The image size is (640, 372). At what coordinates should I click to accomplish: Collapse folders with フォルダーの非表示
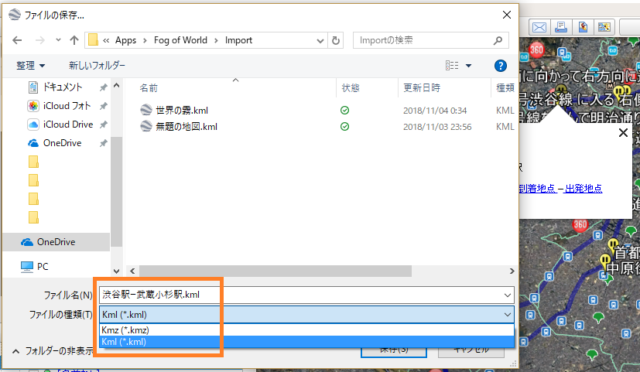point(53,351)
